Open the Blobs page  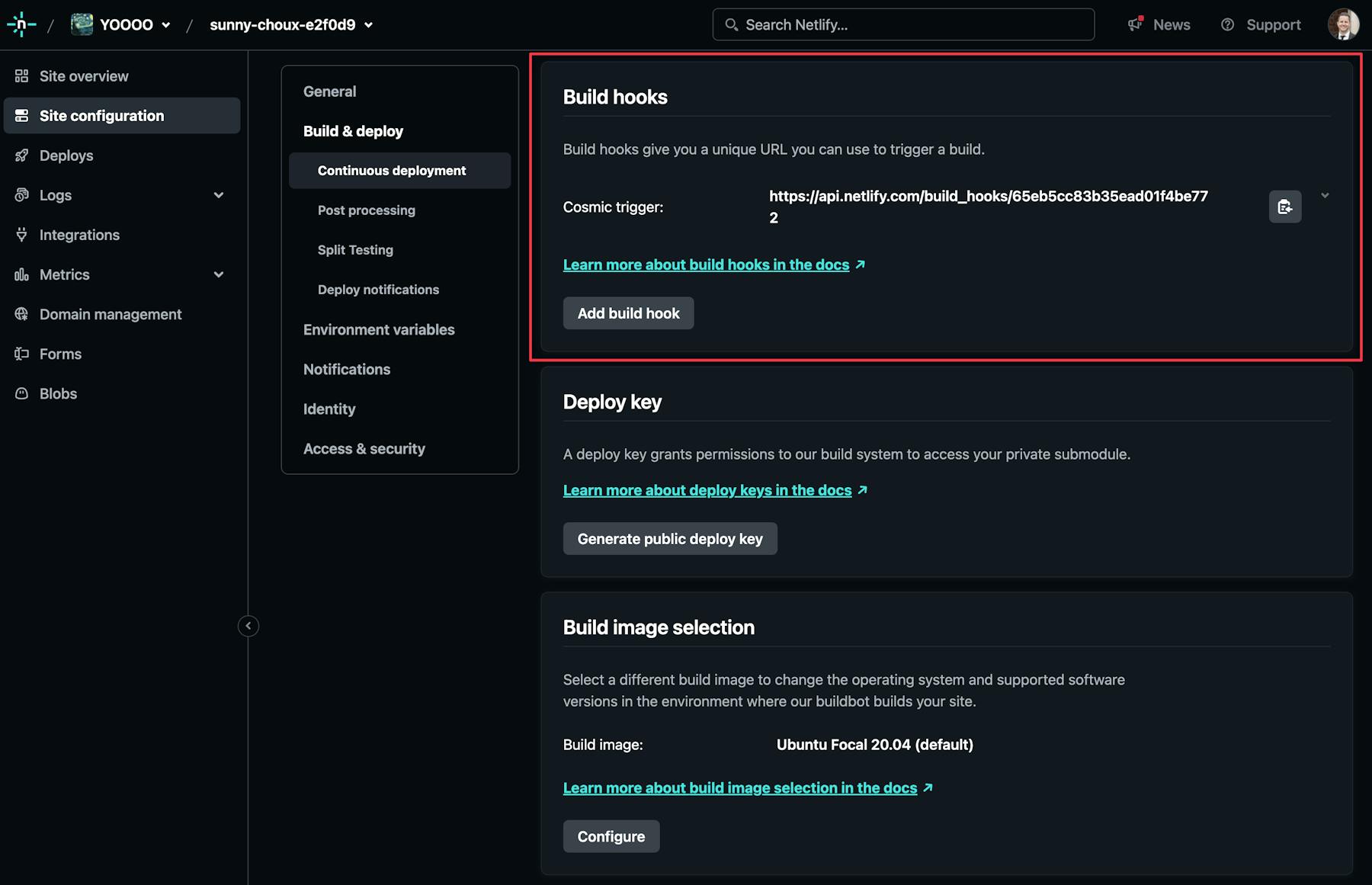[x=122, y=393]
